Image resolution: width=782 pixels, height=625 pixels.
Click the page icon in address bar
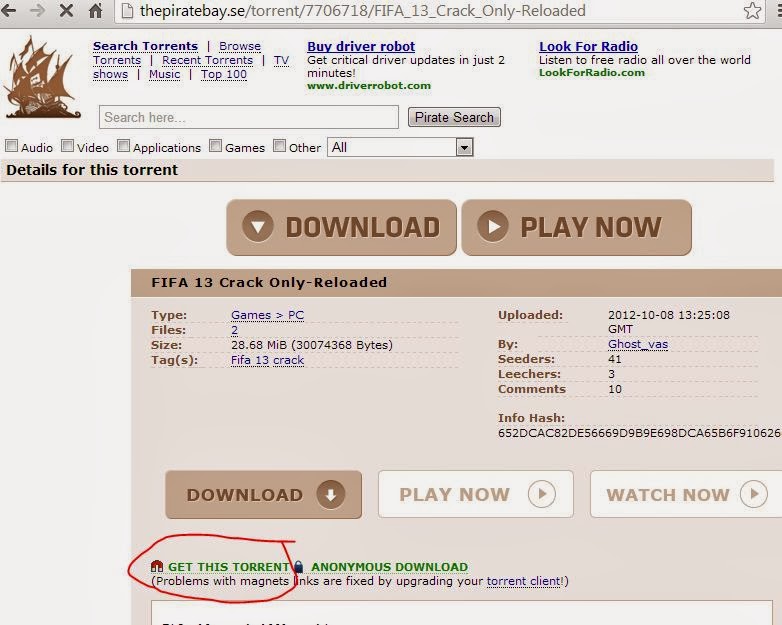[128, 10]
